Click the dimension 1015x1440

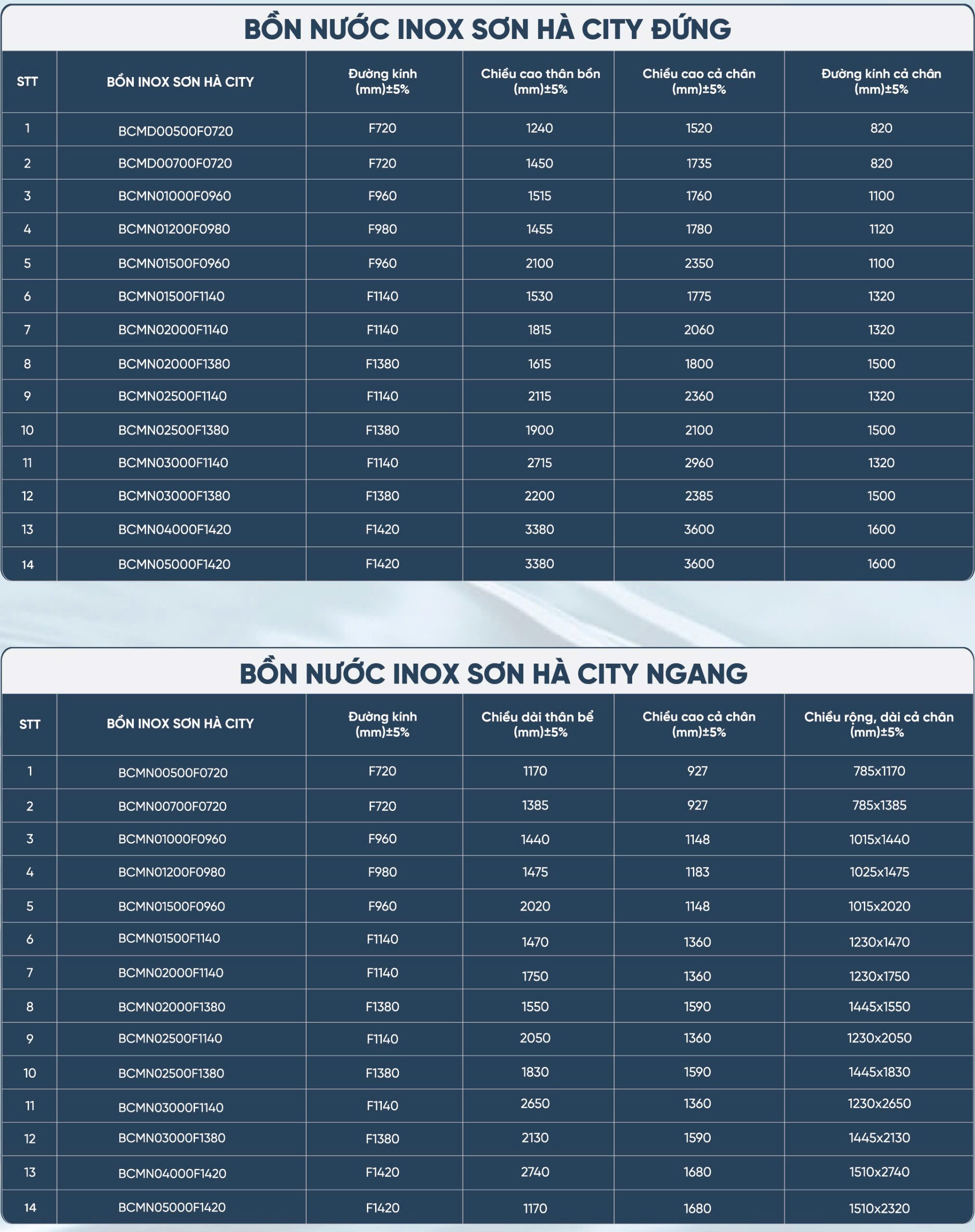[879, 839]
